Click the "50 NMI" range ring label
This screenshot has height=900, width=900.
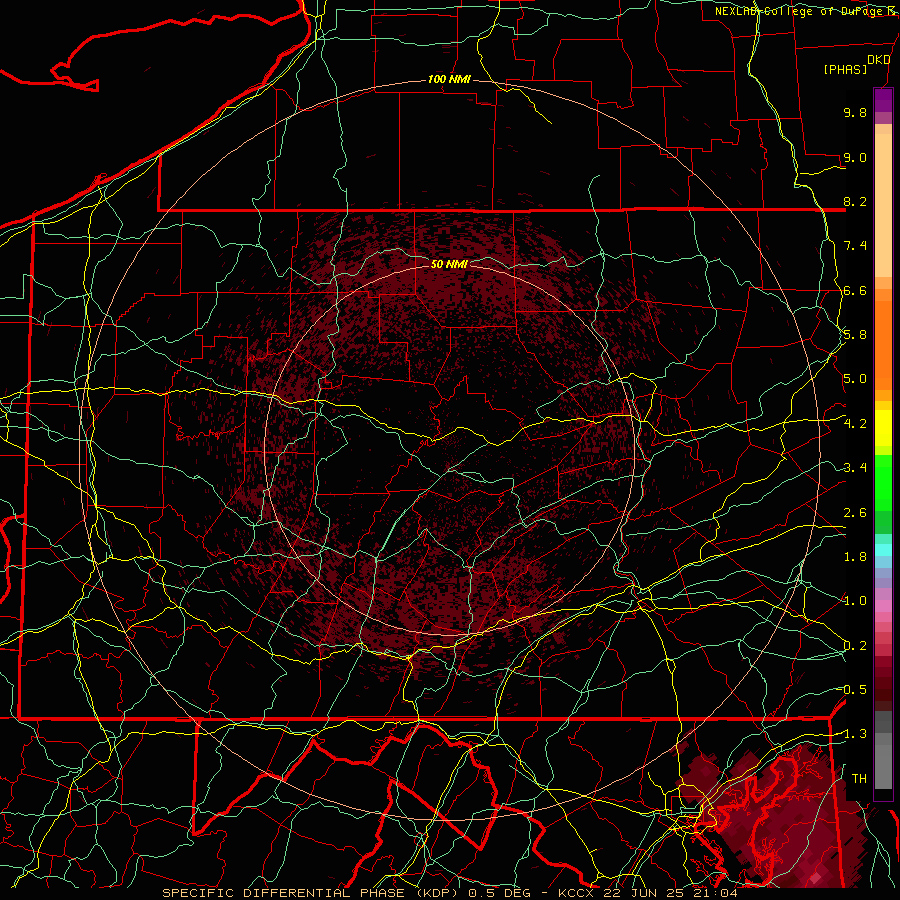click(x=449, y=264)
